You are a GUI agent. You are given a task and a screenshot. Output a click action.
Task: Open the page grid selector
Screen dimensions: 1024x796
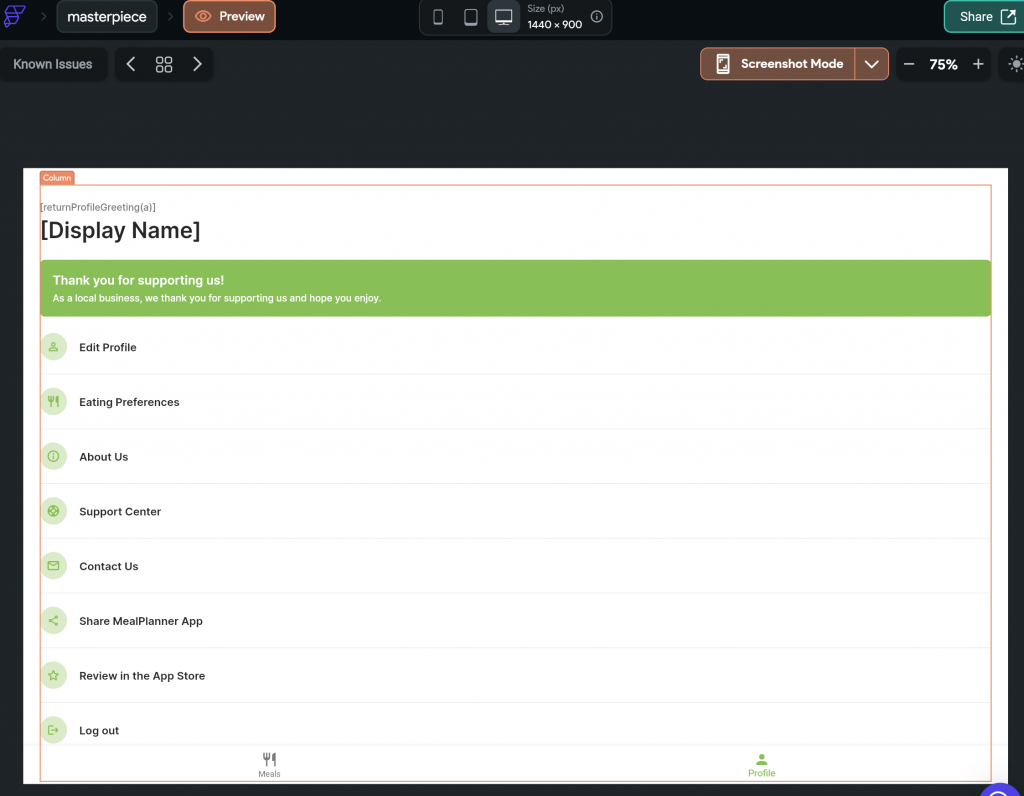(x=164, y=64)
